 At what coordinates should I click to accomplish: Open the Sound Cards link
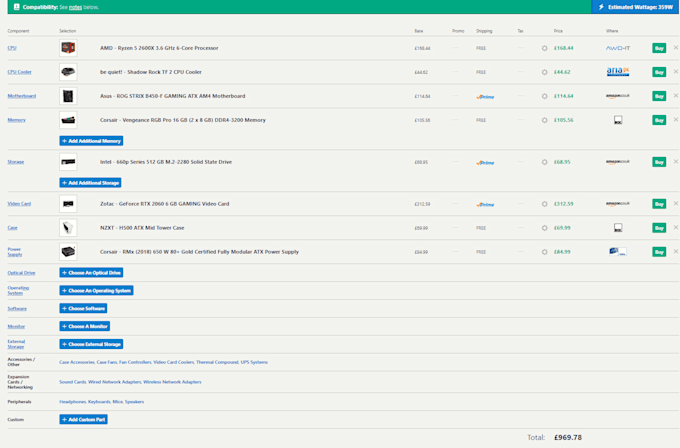pos(72,382)
